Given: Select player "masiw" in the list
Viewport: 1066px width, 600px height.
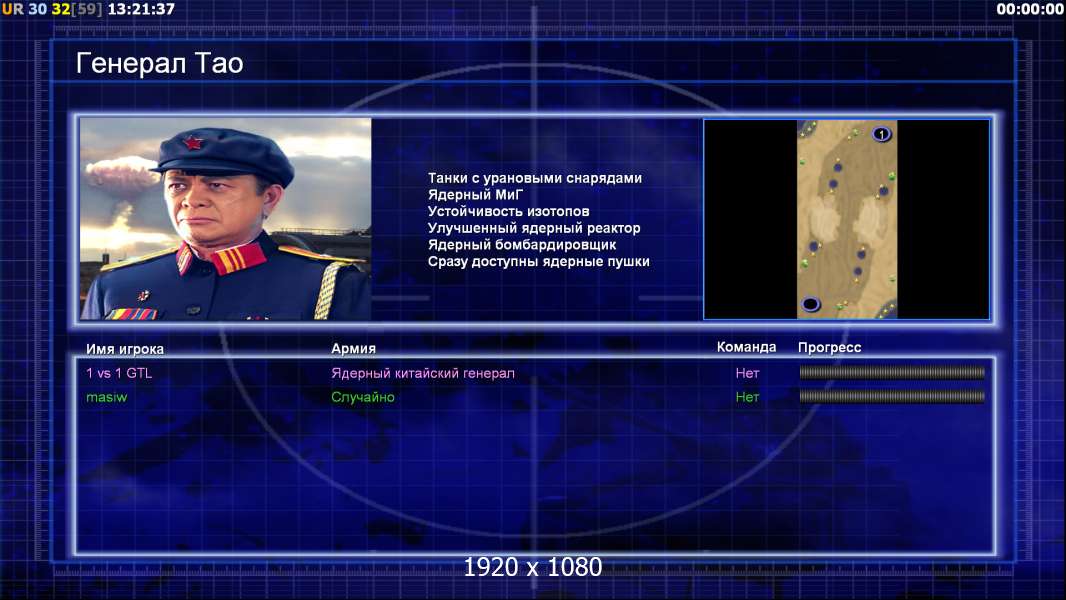Looking at the screenshot, I should pyautogui.click(x=107, y=398).
